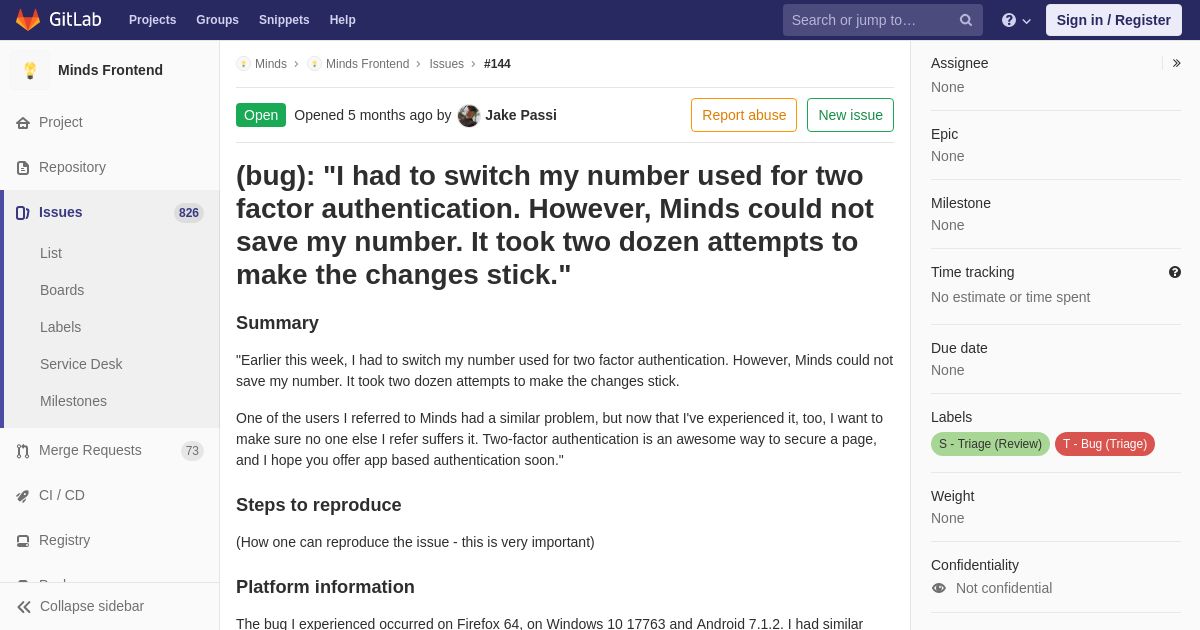Viewport: 1200px width, 630px height.
Task: Open the help question mark menu
Action: coord(1016,20)
